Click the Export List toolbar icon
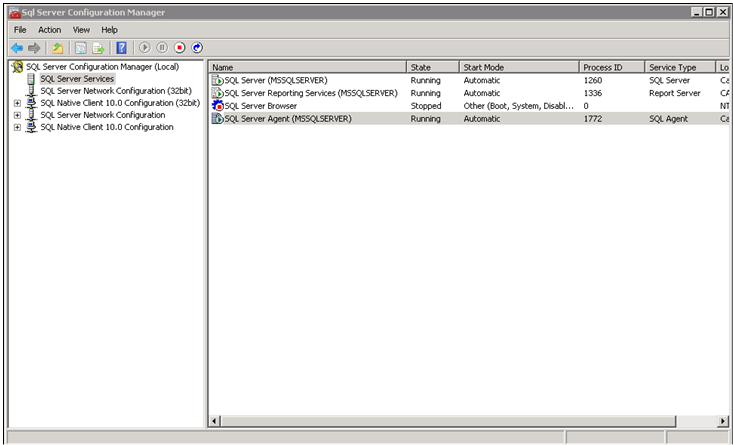Image resolution: width=733 pixels, height=445 pixels. pyautogui.click(x=98, y=48)
